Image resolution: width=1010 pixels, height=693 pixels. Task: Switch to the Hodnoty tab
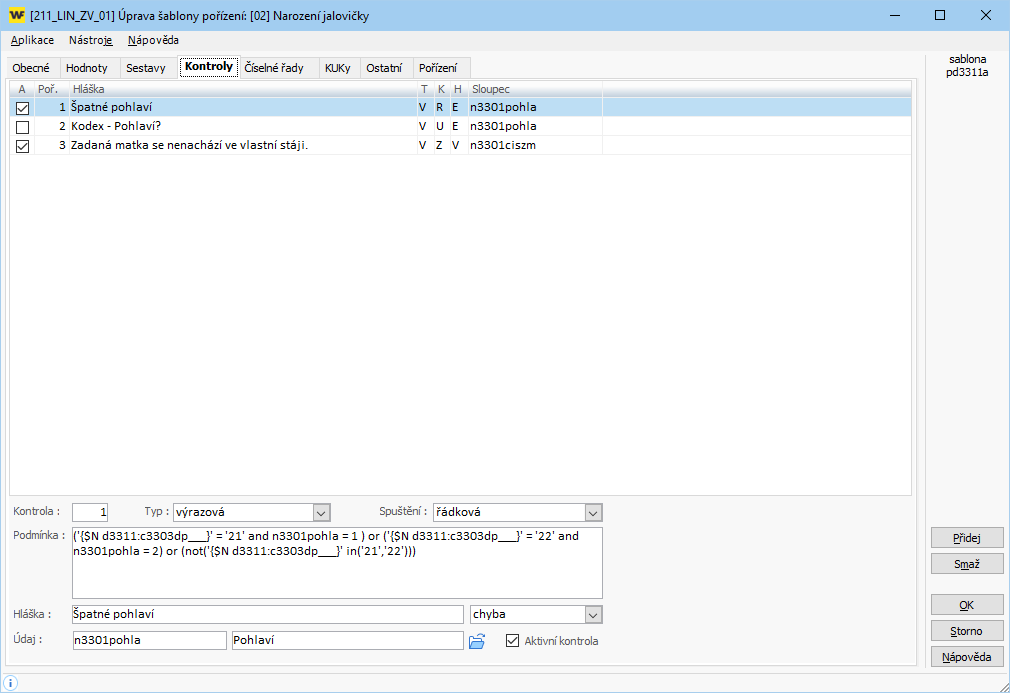[86, 68]
